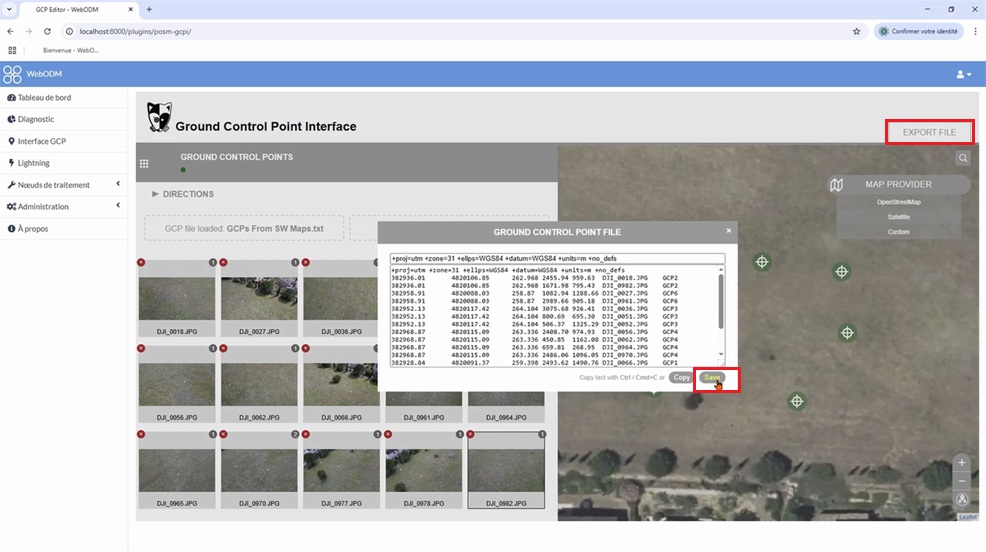Remove image DJI_0027.JPG with red X
986x552 pixels.
[x=223, y=262]
